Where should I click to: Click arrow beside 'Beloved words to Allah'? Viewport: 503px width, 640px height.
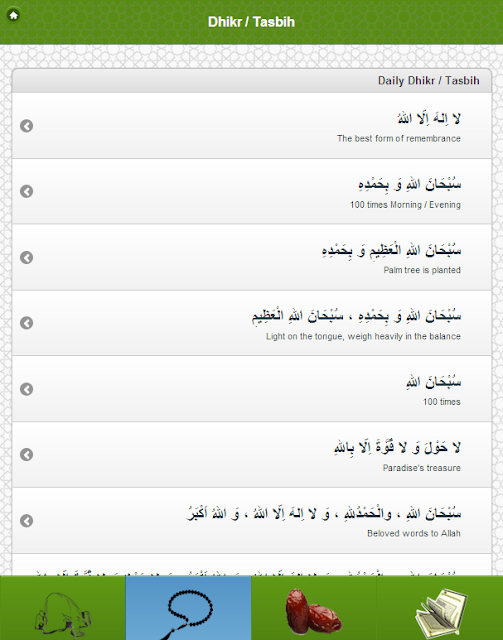tap(27, 520)
